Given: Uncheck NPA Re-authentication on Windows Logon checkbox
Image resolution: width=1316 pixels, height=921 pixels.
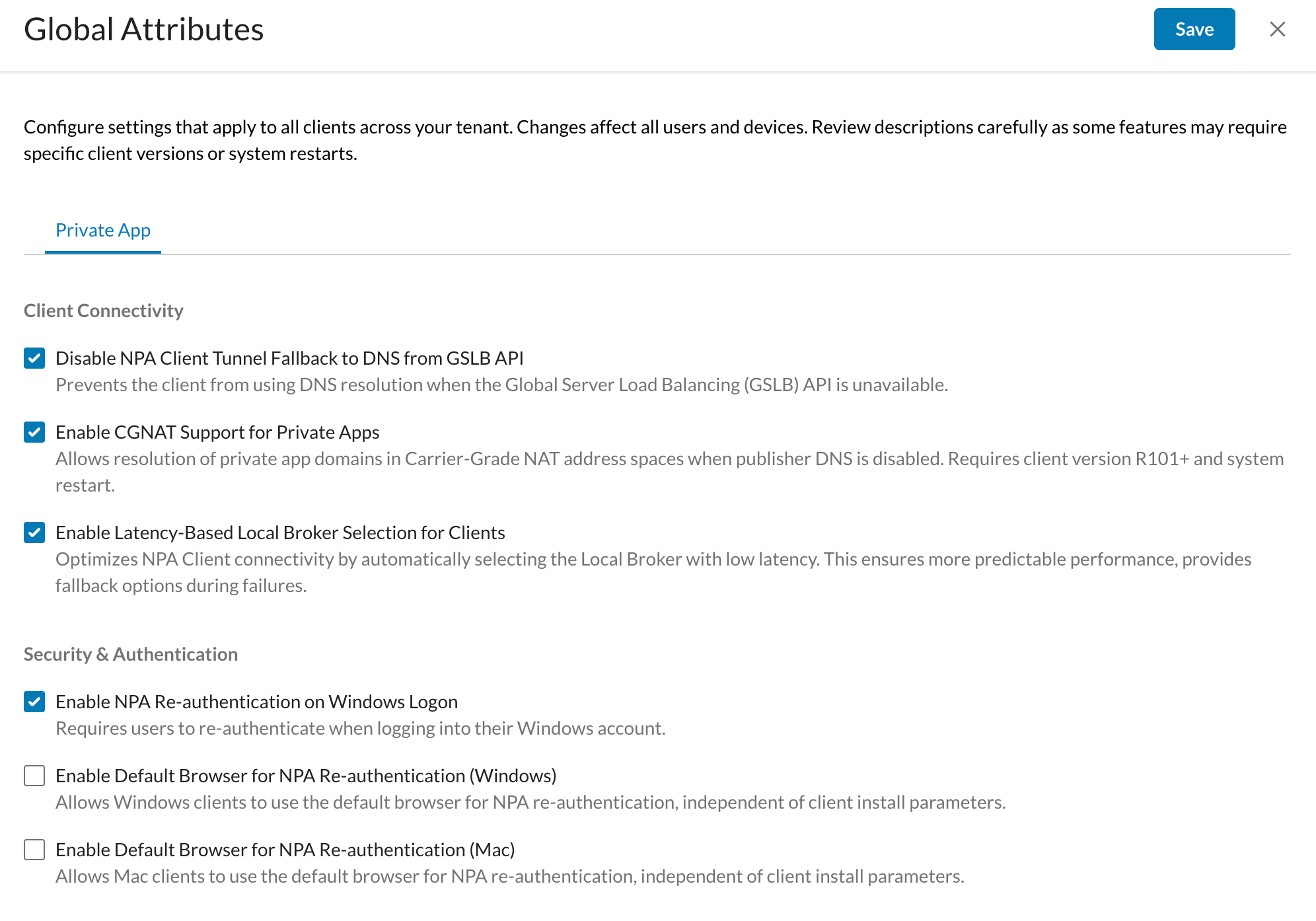Looking at the screenshot, I should click(34, 702).
